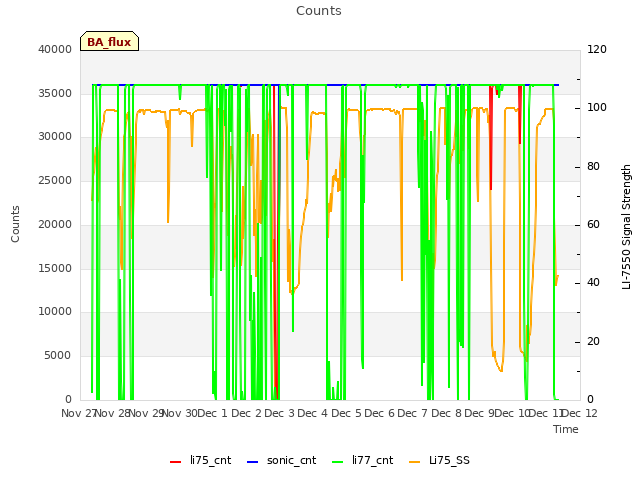Click the 'LI-7550 Signal Strength' axis title

coord(626,227)
